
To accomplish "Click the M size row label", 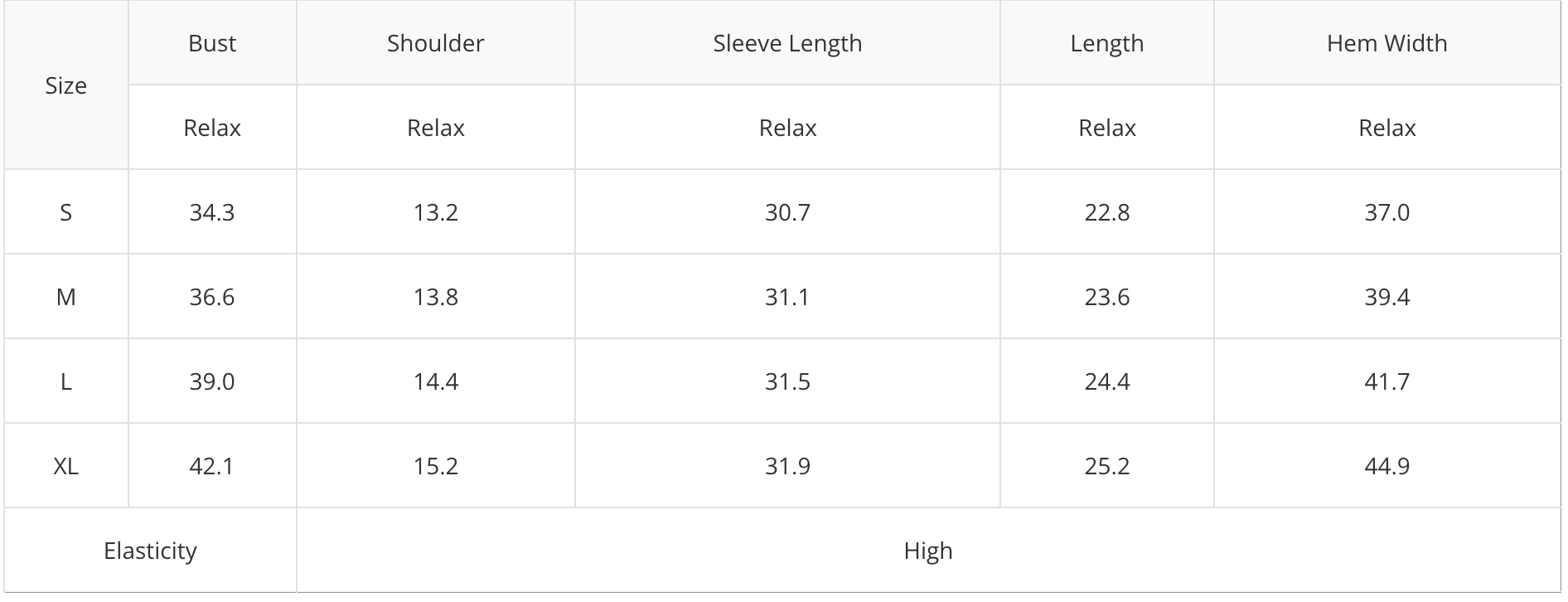I will [66, 297].
